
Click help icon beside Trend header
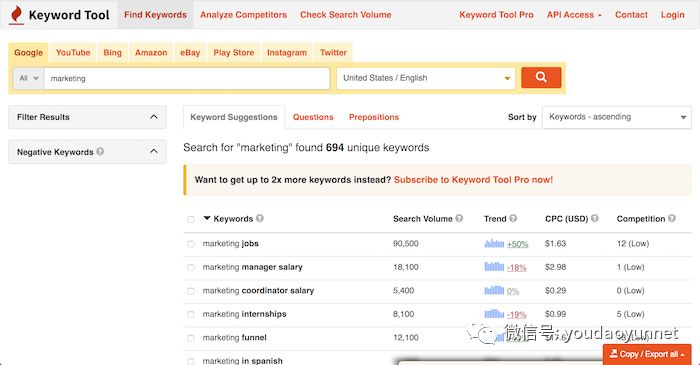pos(513,218)
